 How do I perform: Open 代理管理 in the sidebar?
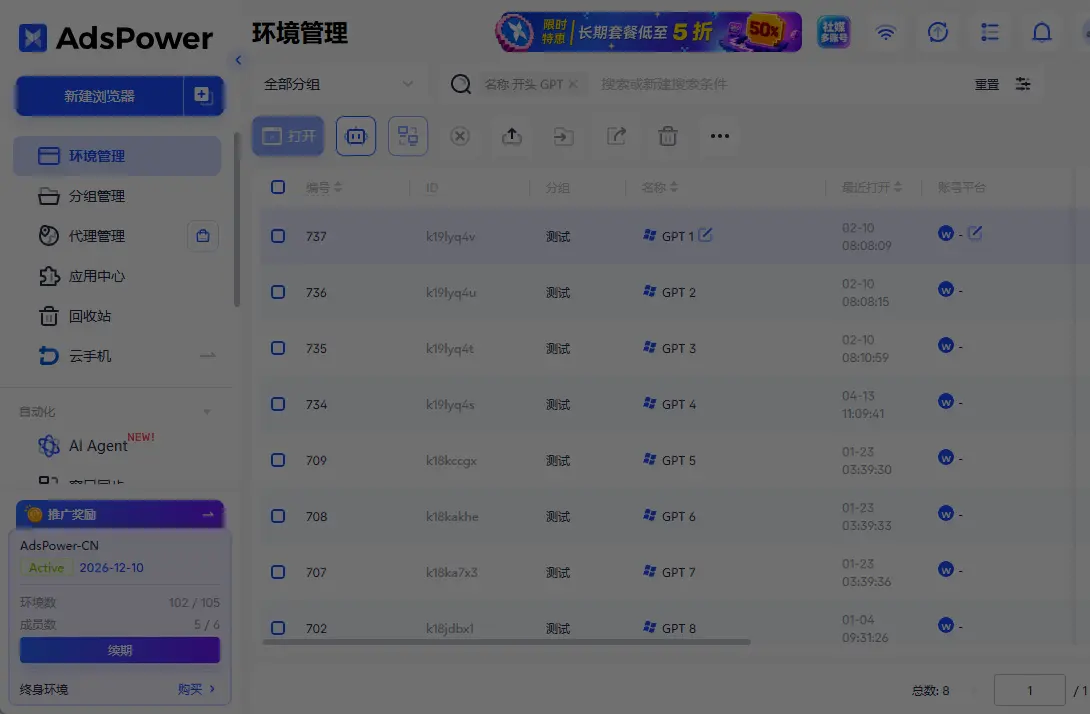pos(97,236)
